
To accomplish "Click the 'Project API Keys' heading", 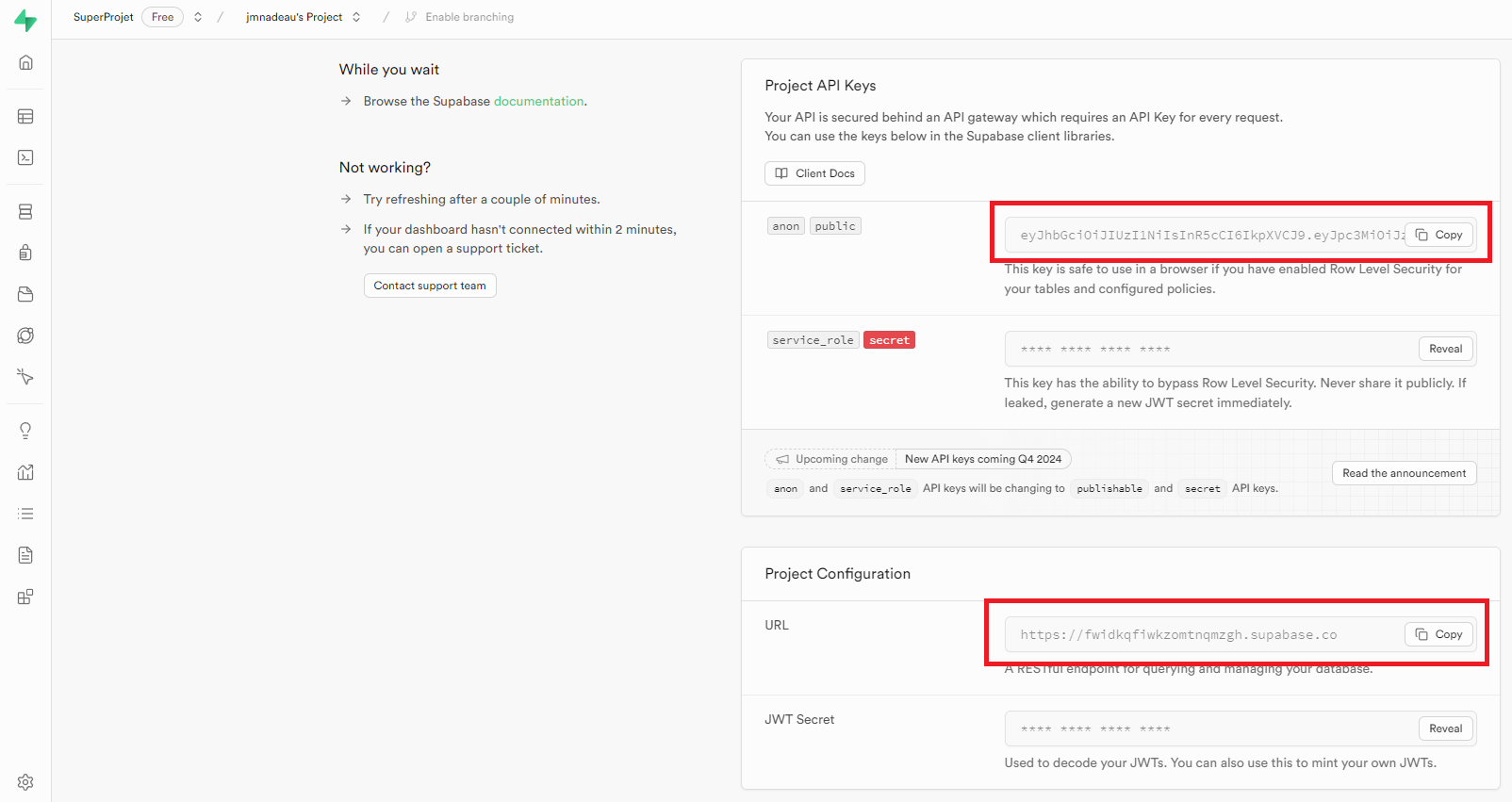I will [x=820, y=86].
